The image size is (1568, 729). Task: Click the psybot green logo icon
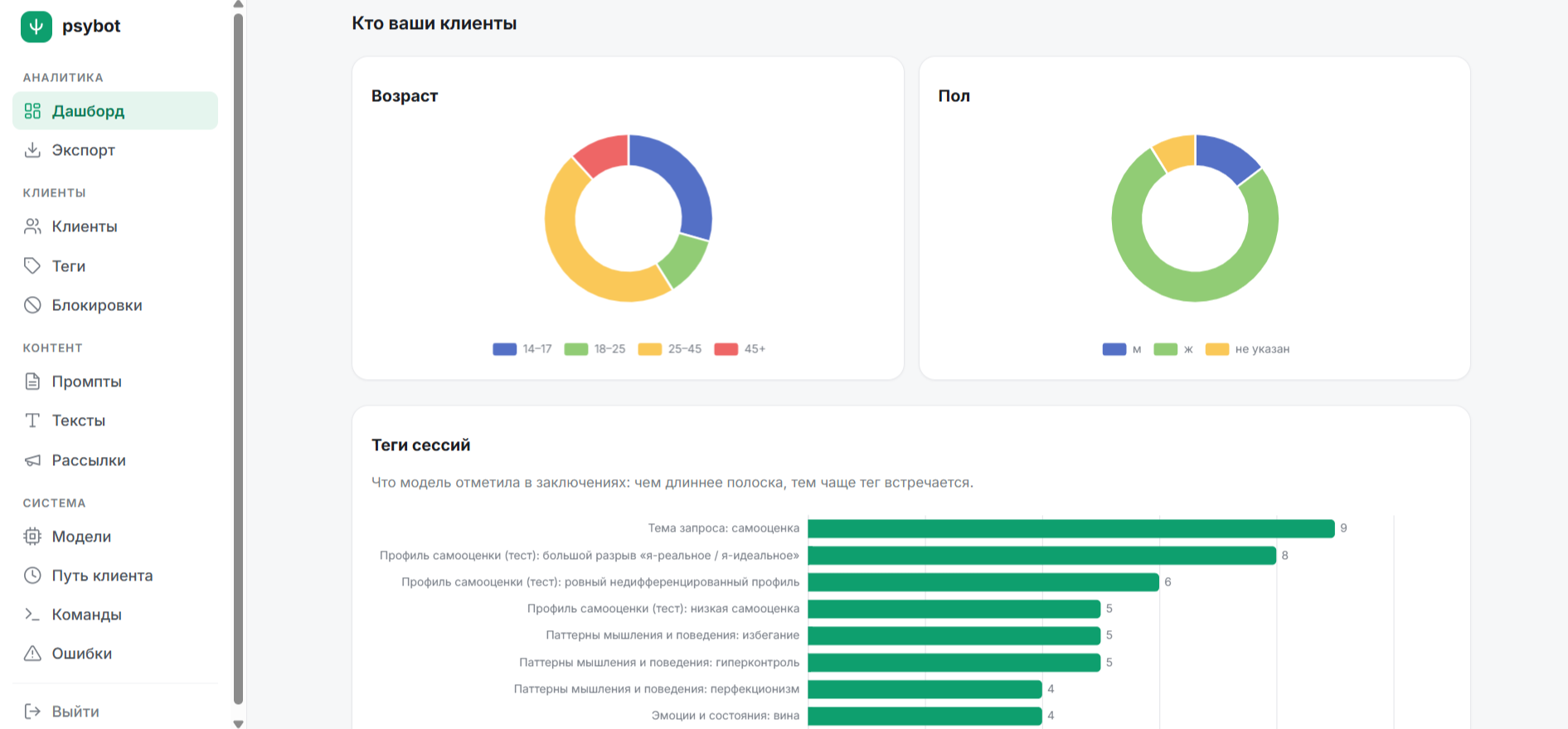[x=36, y=27]
